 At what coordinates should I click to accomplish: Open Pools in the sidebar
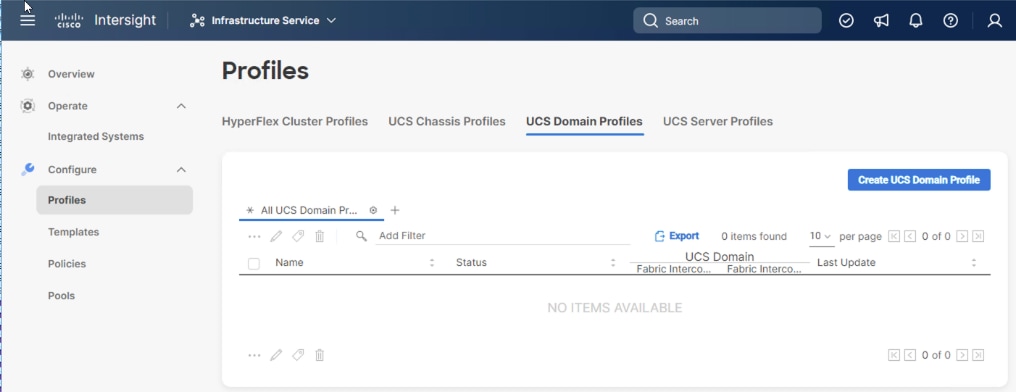62,295
